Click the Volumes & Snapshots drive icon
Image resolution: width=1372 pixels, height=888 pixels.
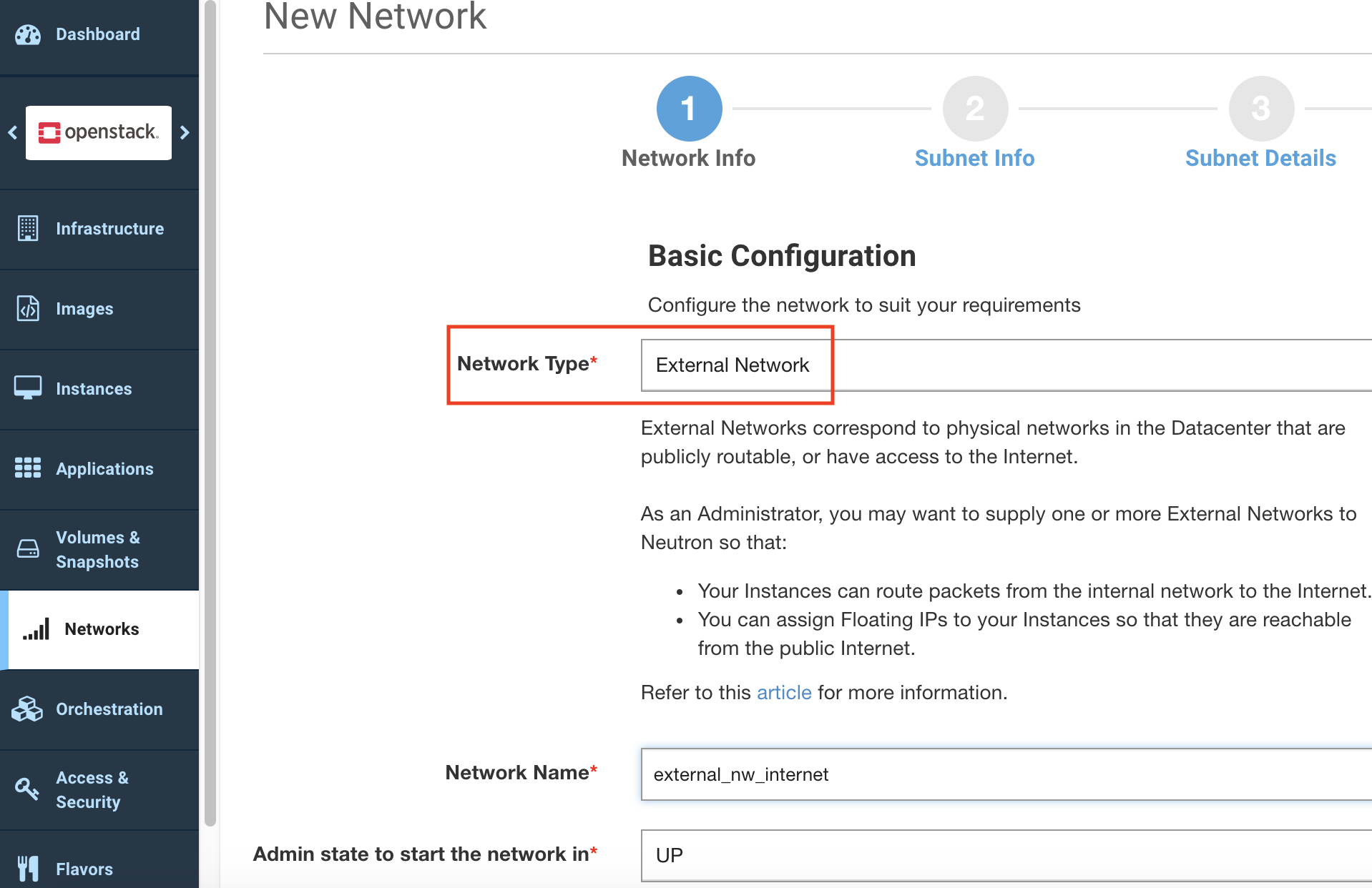coord(28,549)
